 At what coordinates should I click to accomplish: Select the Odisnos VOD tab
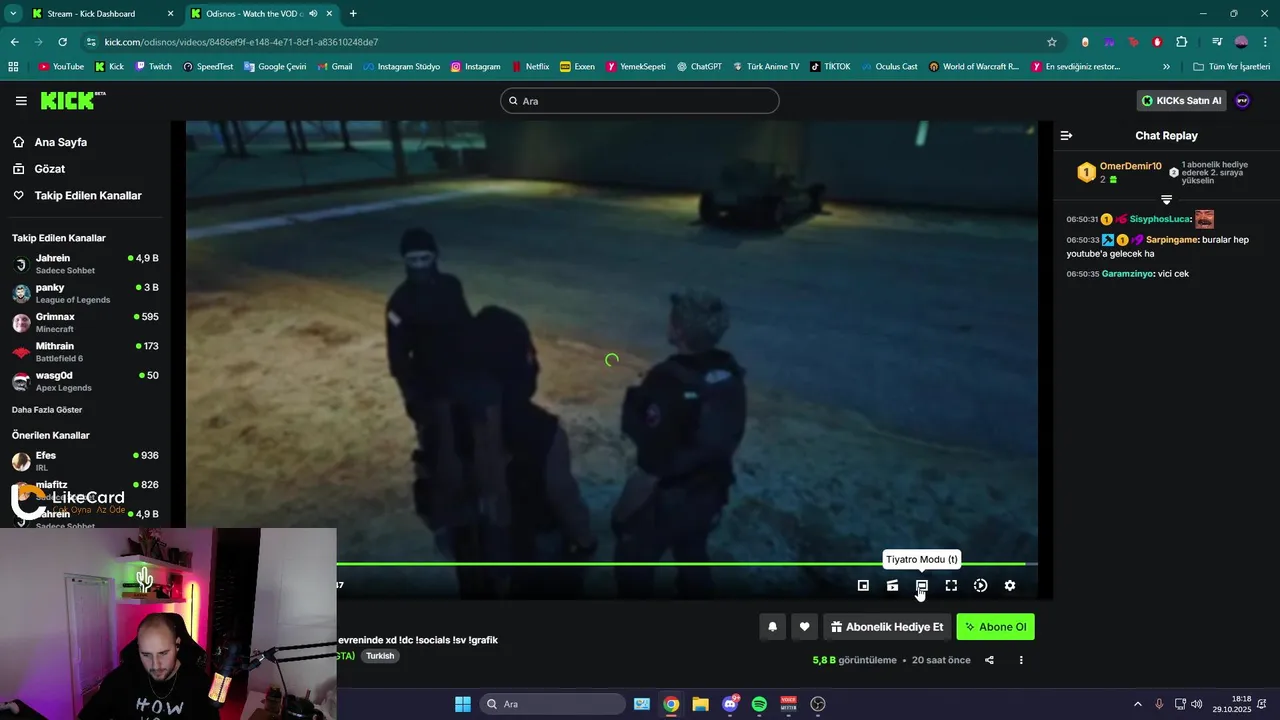pos(263,14)
